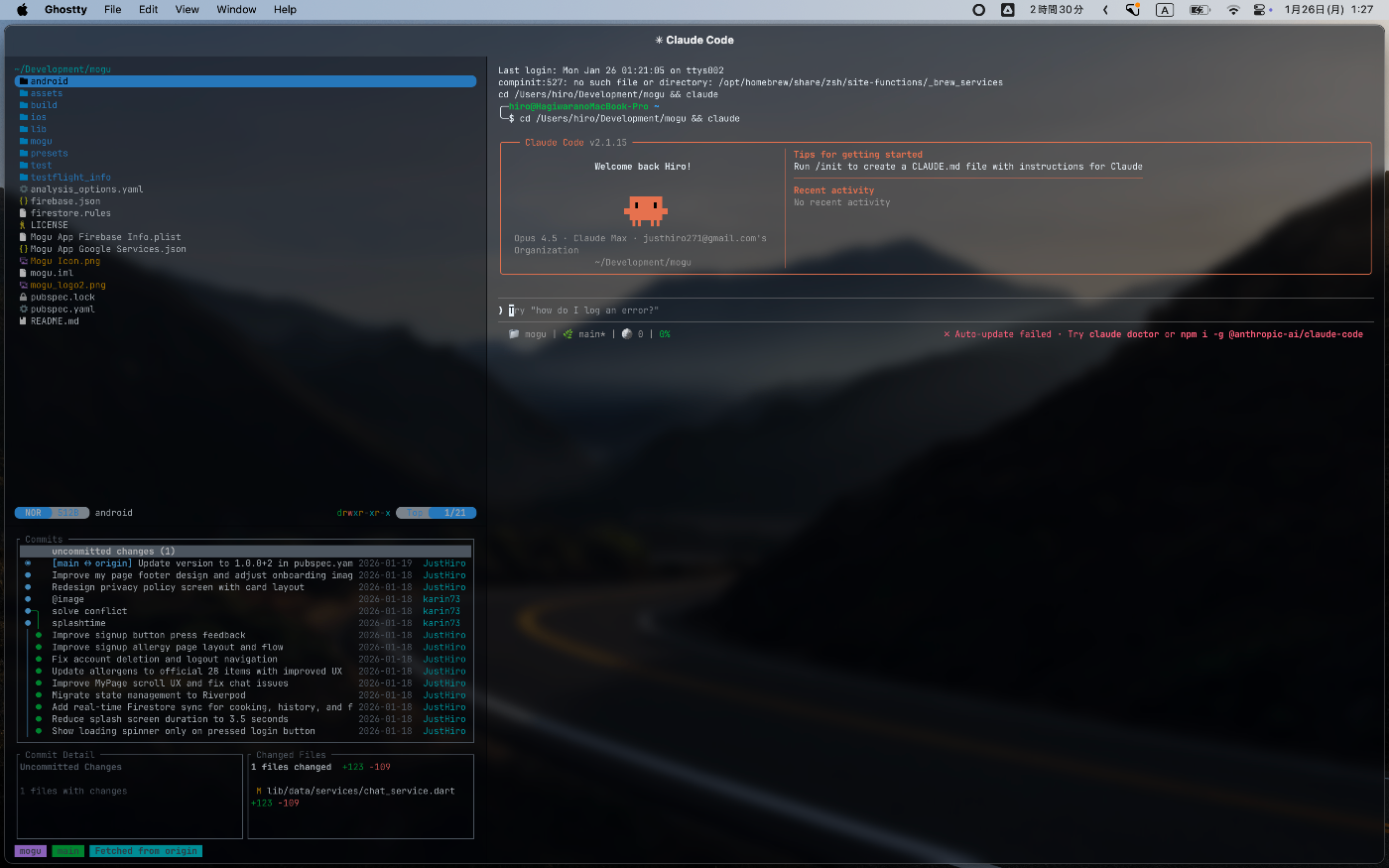
Task: Click the menu bar date and time
Action: (1328, 10)
